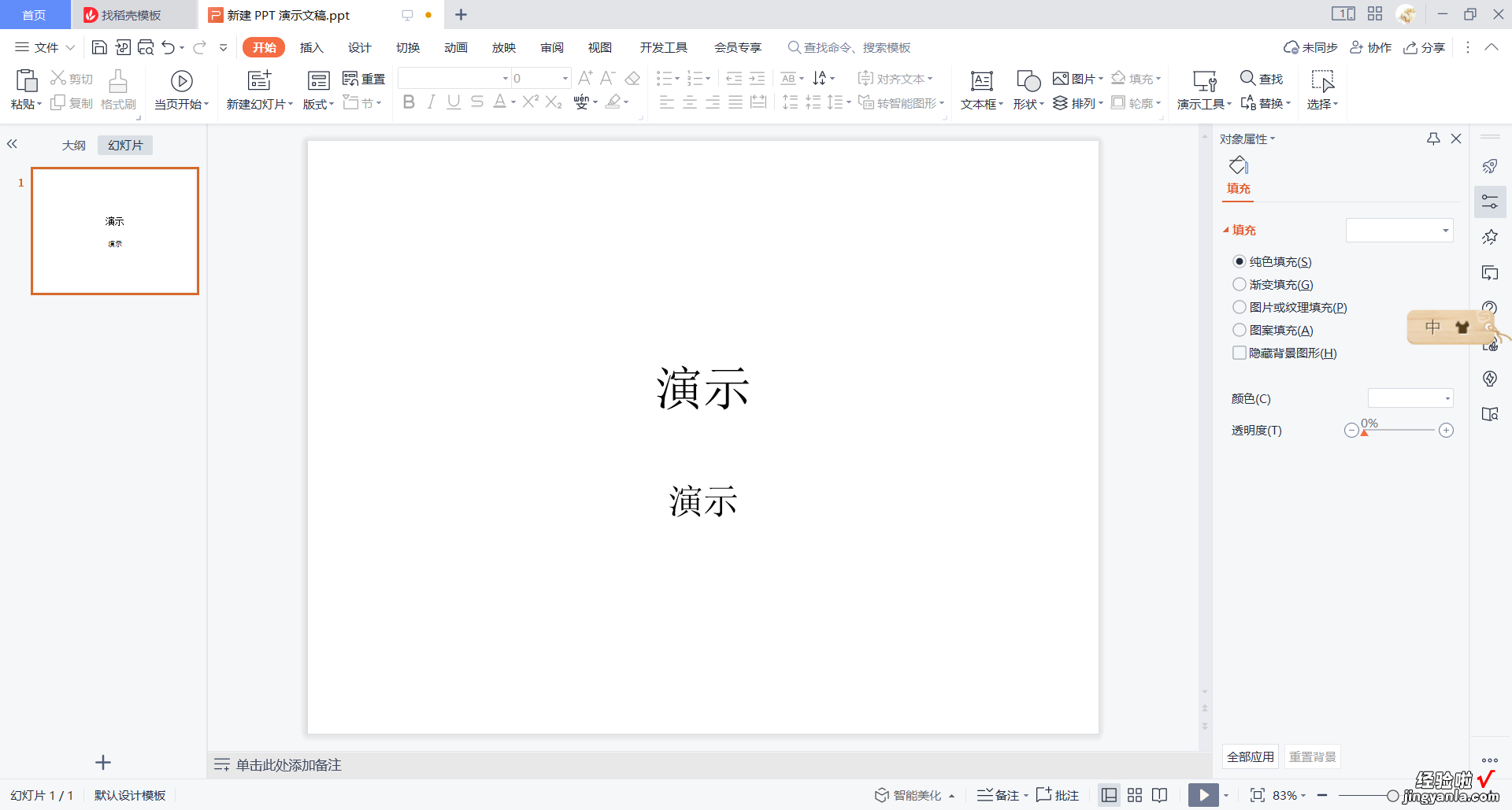Open the Insert ribbon tab
The image size is (1512, 810).
coord(312,47)
